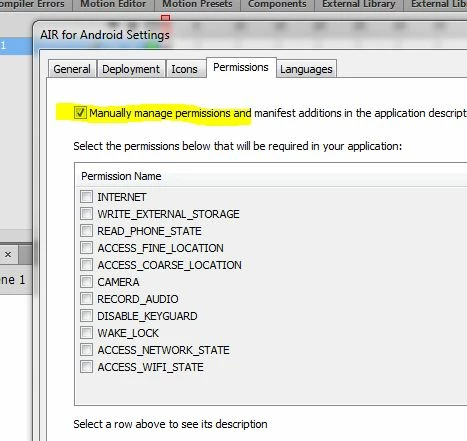The height and width of the screenshot is (441, 467).
Task: Tick the ACCESS_WIFI_STATE checkbox
Action: point(86,367)
